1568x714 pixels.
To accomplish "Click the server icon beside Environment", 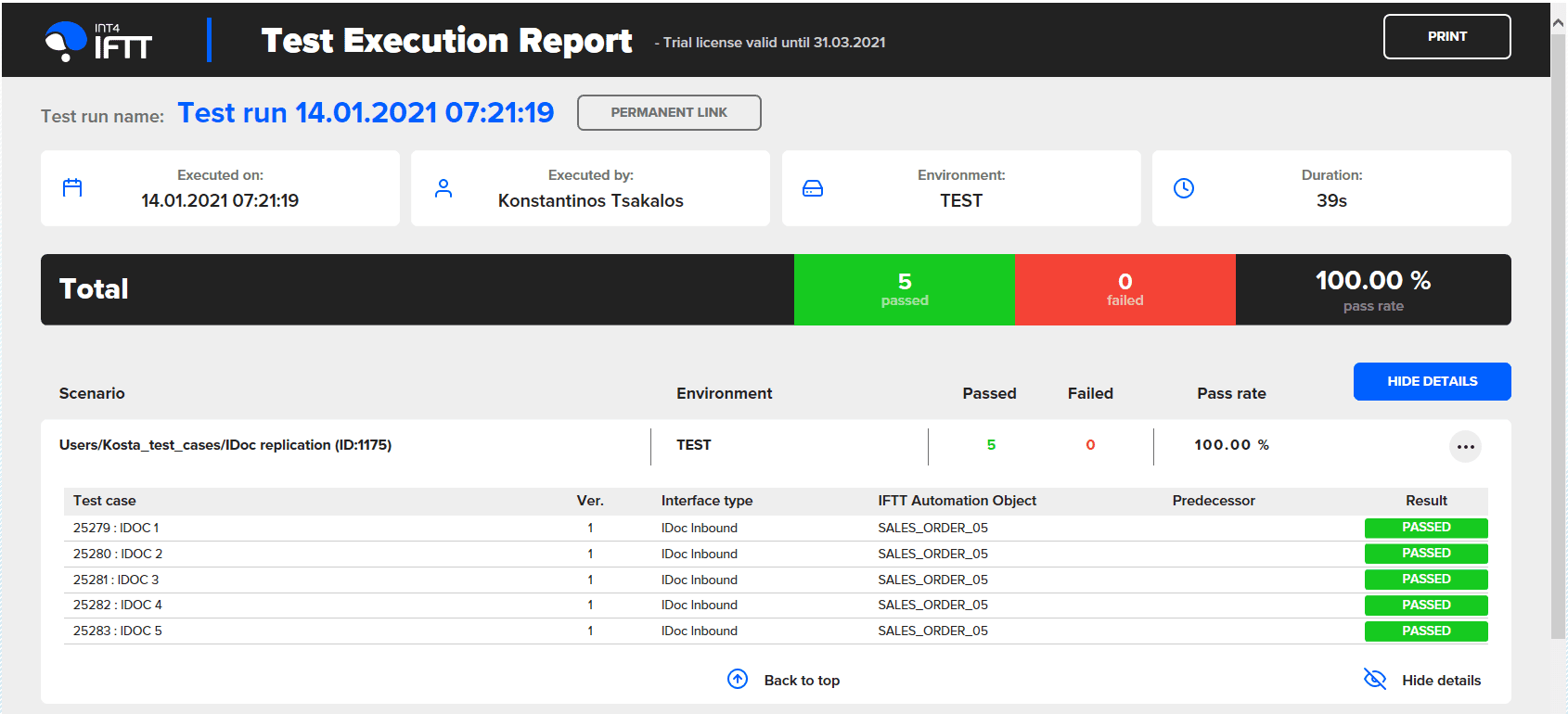I will [813, 188].
